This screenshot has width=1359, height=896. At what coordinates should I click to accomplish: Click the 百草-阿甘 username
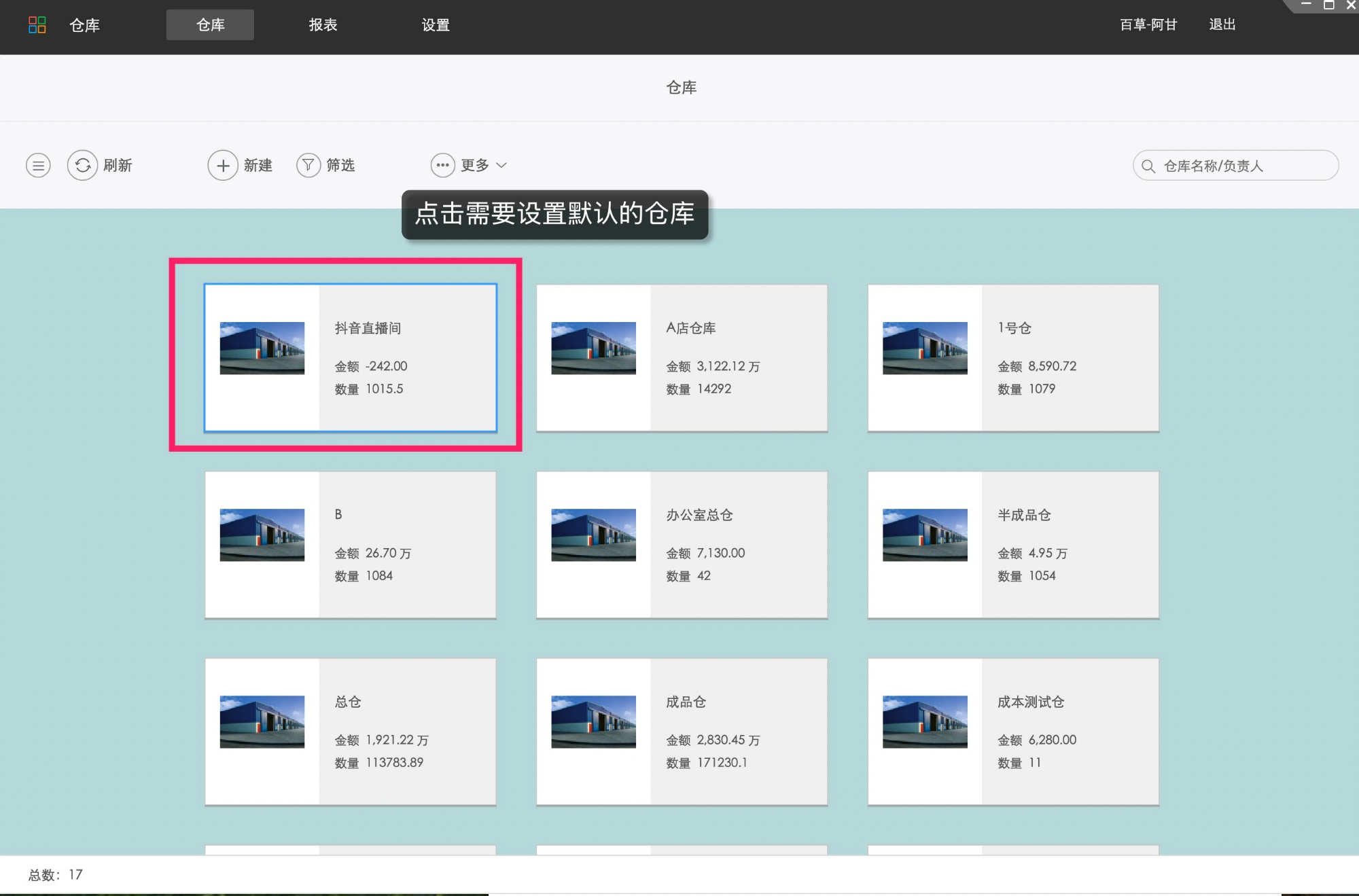pos(1148,24)
